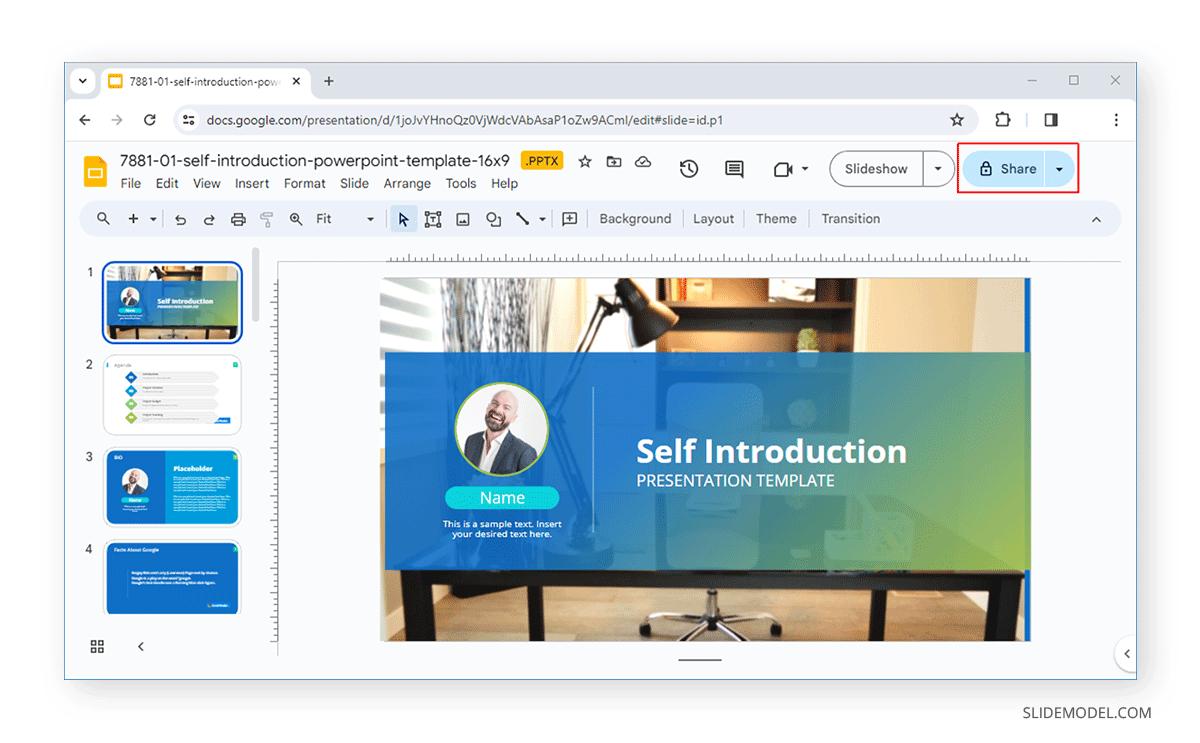Expand the Share options dropdown arrow
The width and height of the screenshot is (1200, 743).
click(1059, 169)
